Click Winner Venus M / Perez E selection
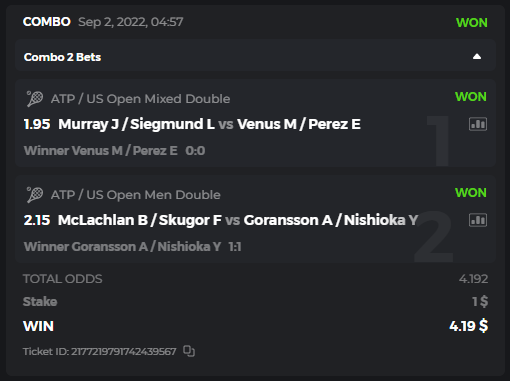Image resolution: width=510 pixels, height=381 pixels. click(101, 151)
